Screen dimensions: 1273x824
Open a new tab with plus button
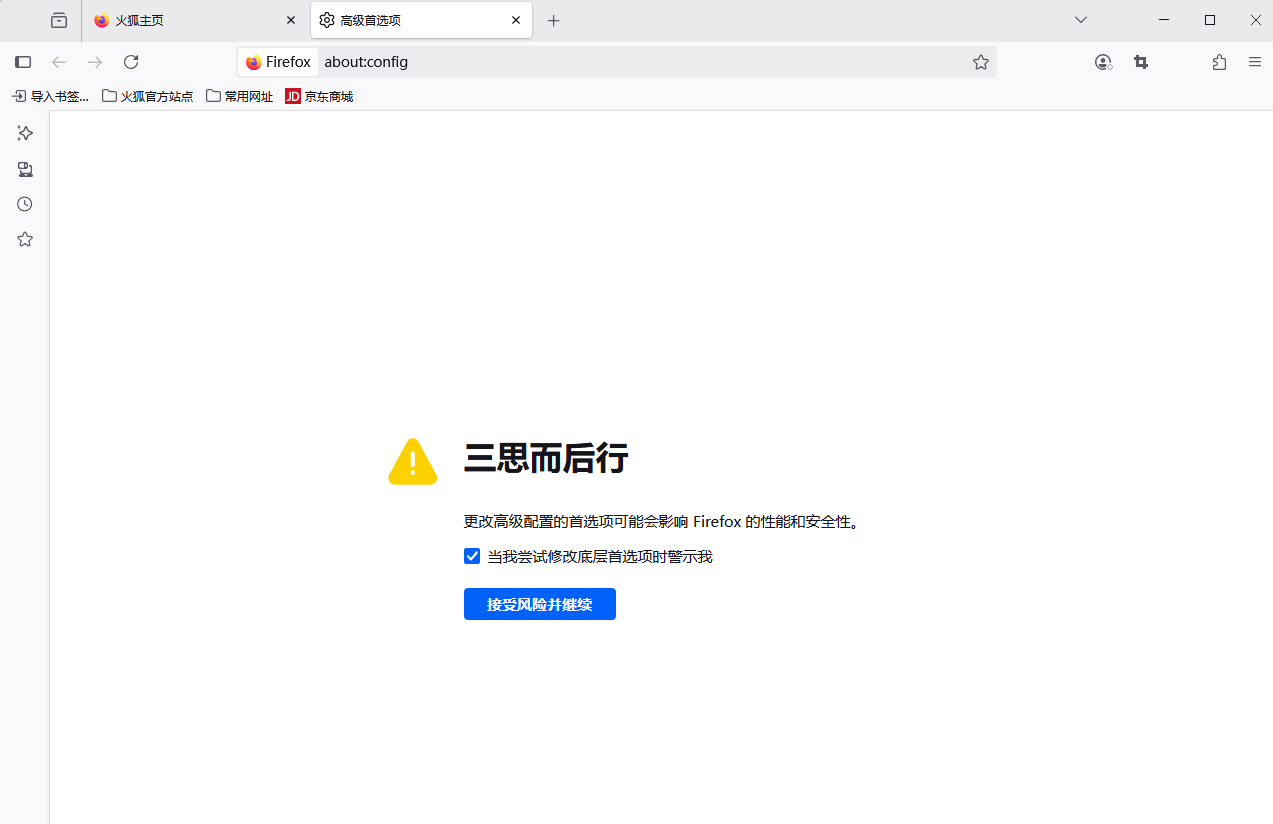click(554, 20)
